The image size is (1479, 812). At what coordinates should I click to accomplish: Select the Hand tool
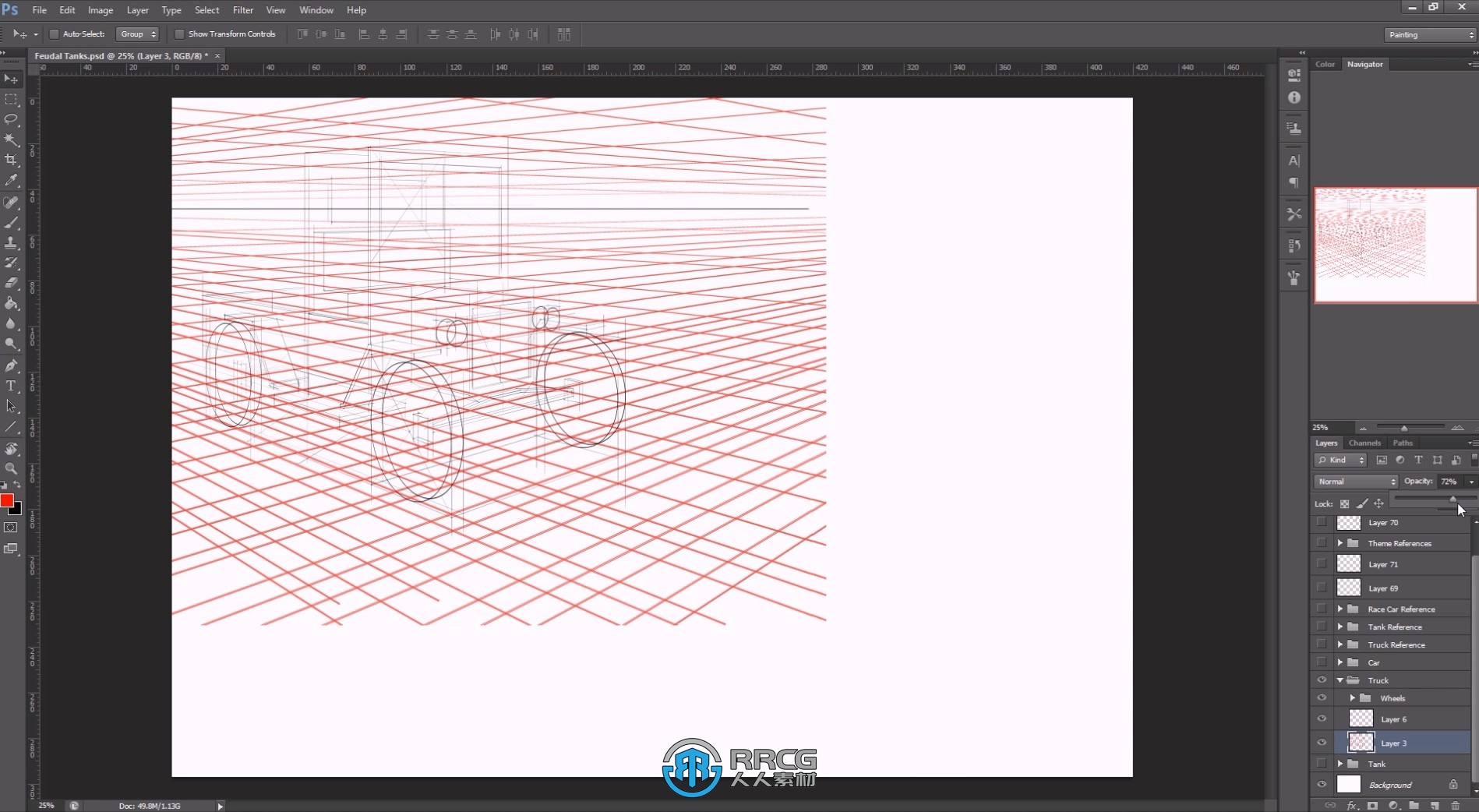pos(11,449)
